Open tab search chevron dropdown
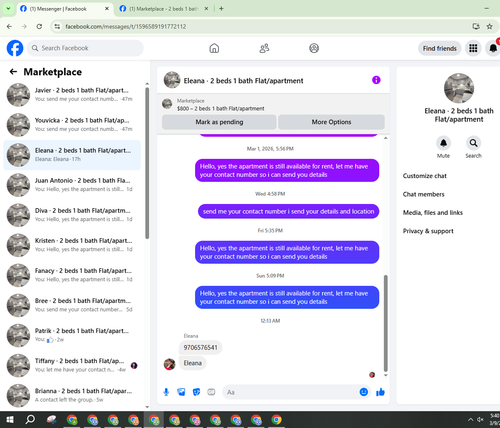The width and height of the screenshot is (500, 428). pyautogui.click(x=8, y=9)
